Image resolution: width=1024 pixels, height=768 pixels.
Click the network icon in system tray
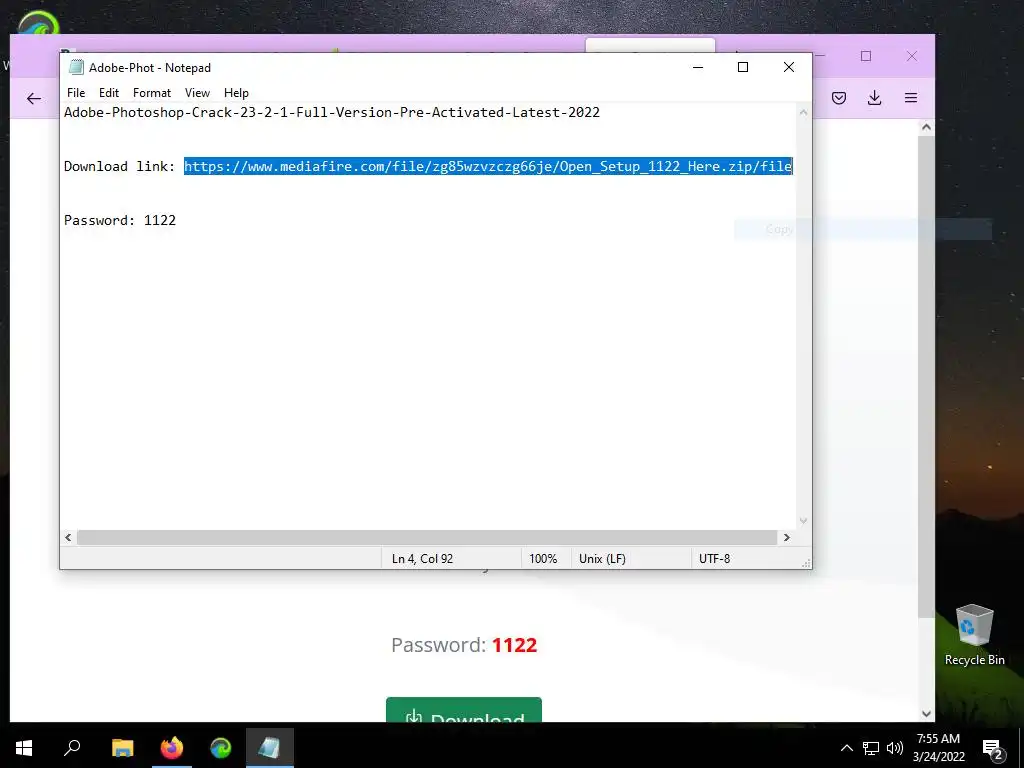(871, 748)
